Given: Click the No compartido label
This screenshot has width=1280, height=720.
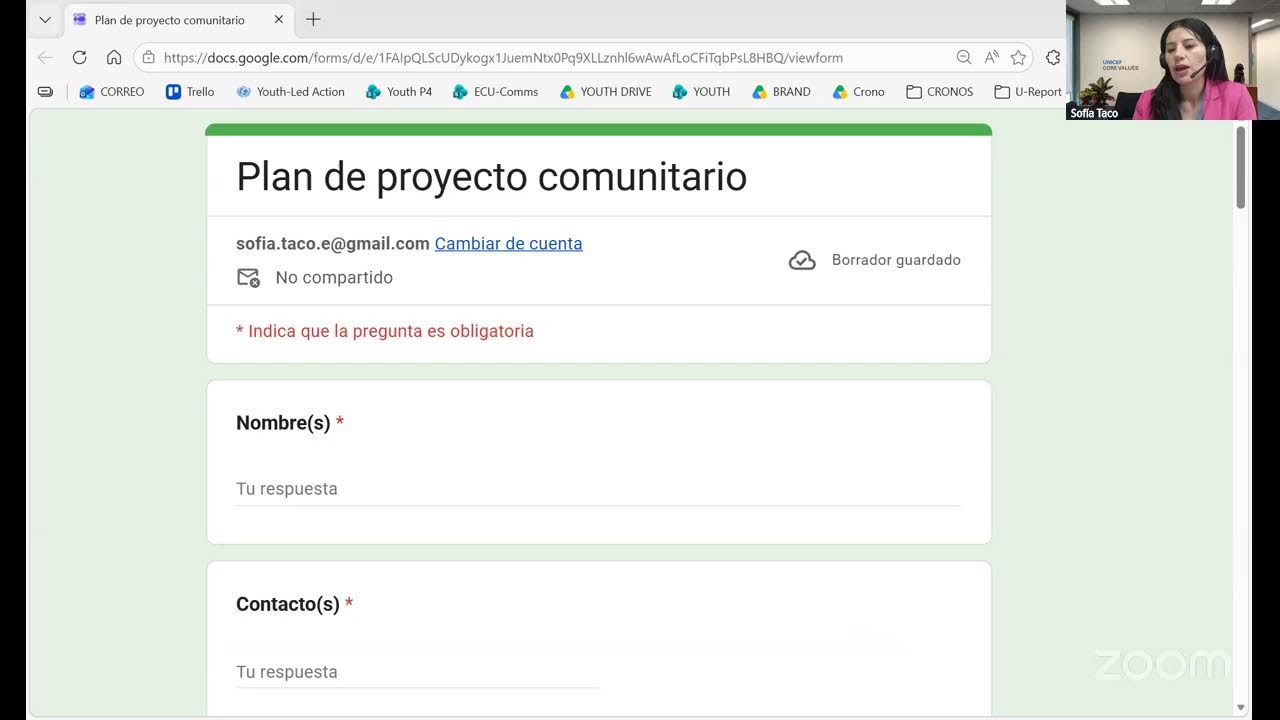Looking at the screenshot, I should (334, 278).
